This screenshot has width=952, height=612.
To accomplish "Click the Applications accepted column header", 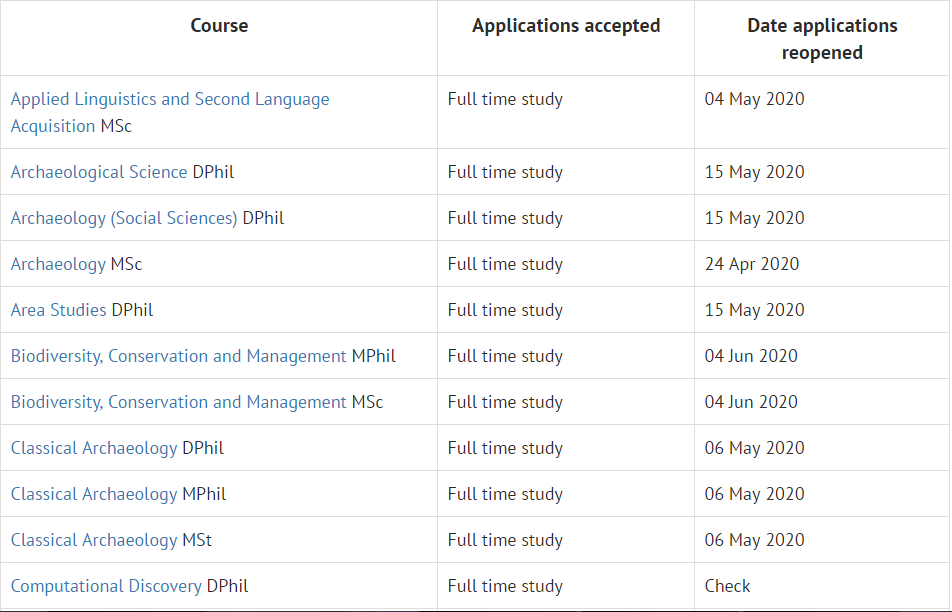I will point(566,26).
